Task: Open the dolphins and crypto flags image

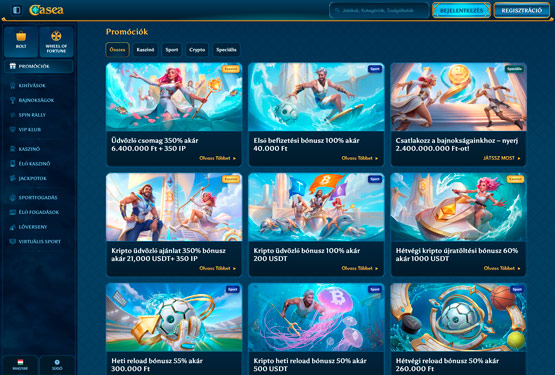Action: pyautogui.click(x=316, y=207)
